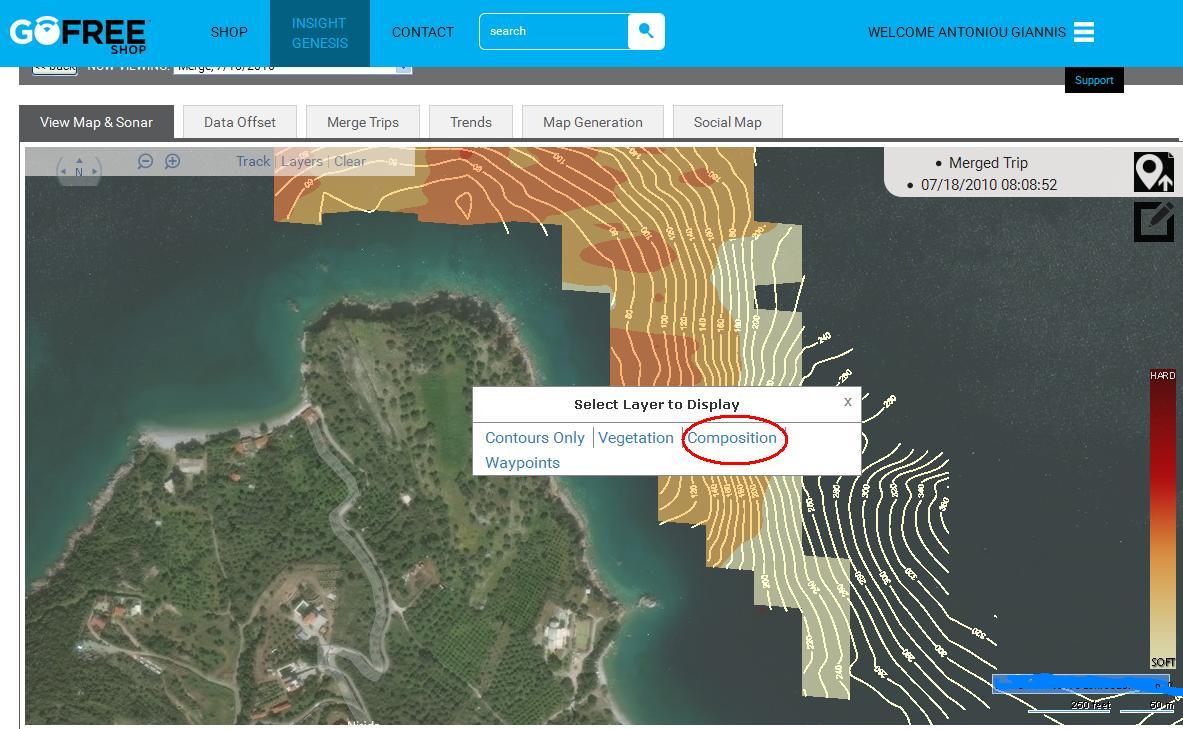Screen dimensions: 1183x729
Task: Click the GoFree Shop logo
Action: pos(78,35)
